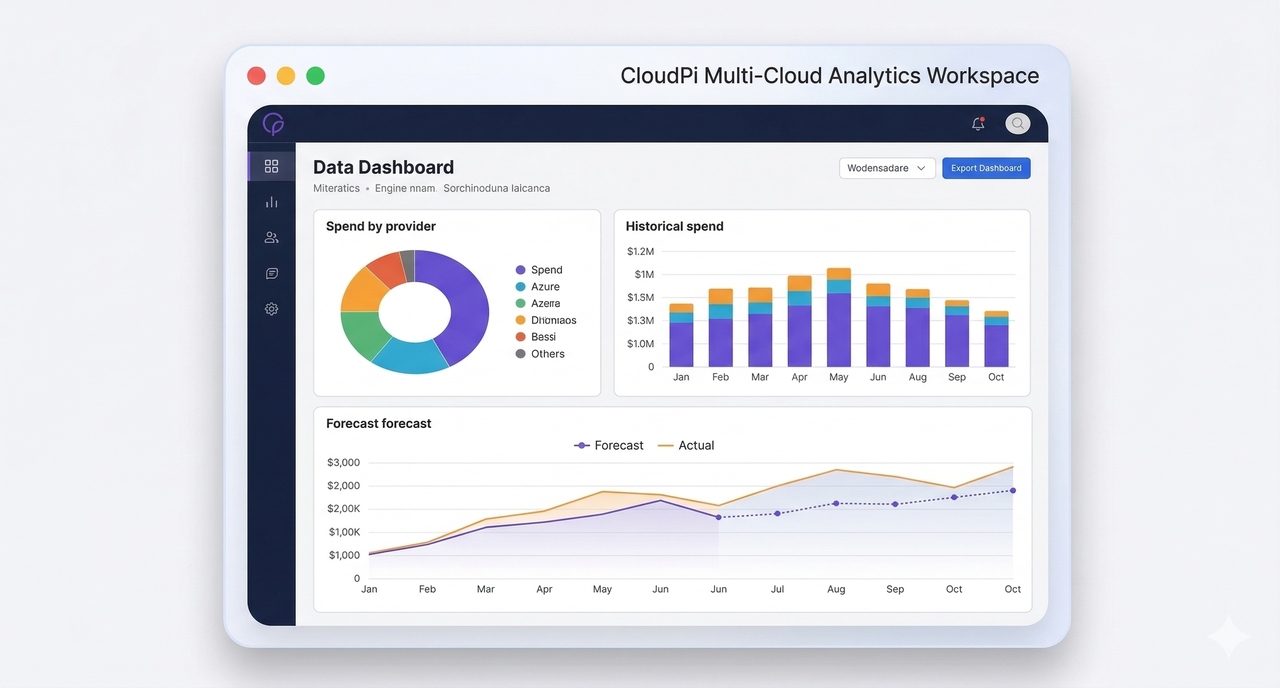Click the Export Dashboard button
The height and width of the screenshot is (688, 1280).
(986, 168)
